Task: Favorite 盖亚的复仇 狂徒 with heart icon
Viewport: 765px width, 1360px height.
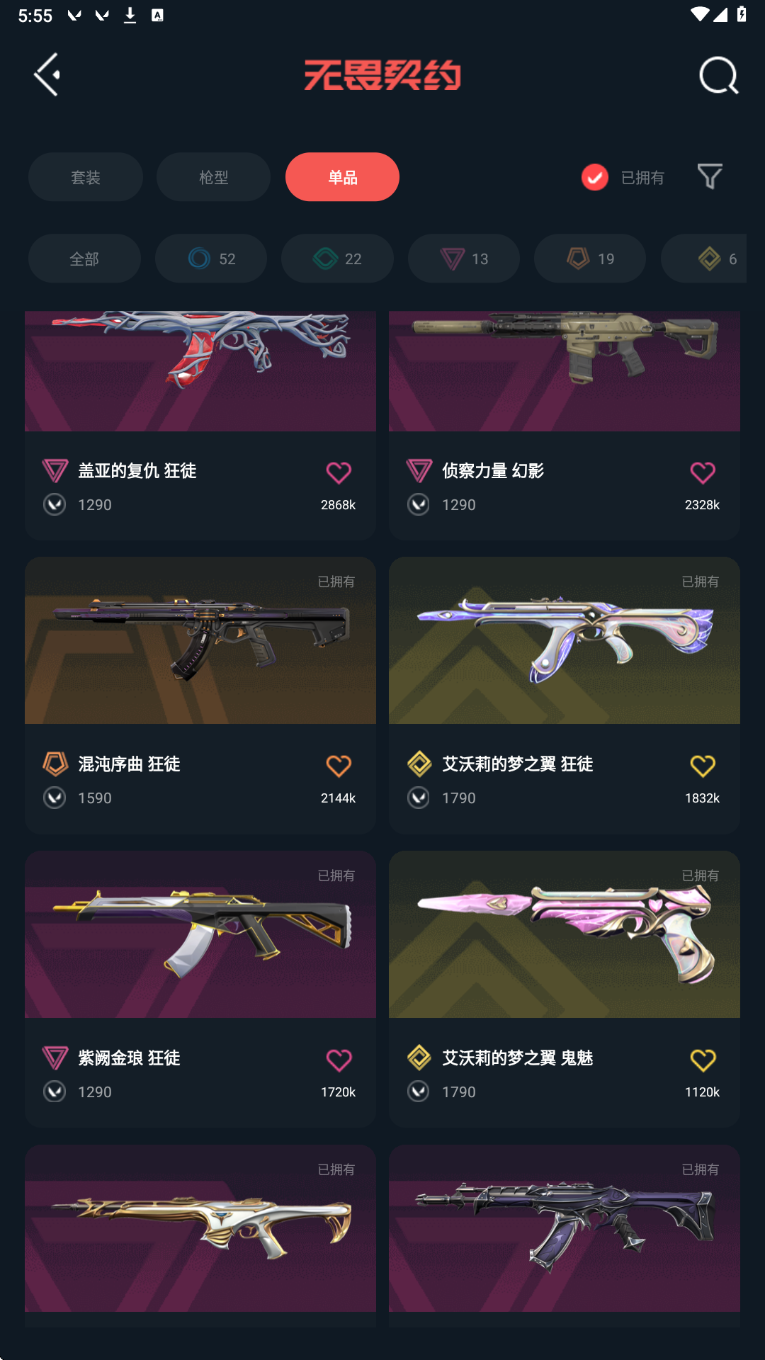Action: point(339,472)
